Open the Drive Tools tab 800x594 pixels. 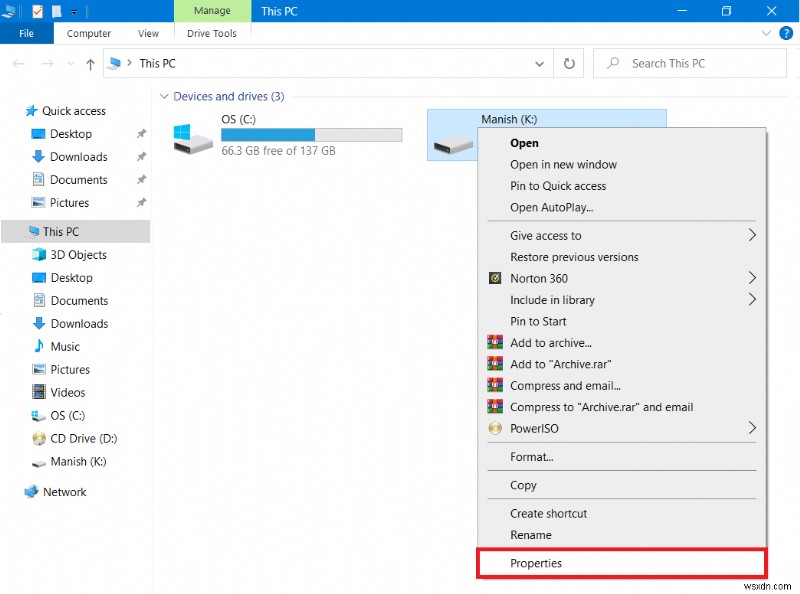211,33
